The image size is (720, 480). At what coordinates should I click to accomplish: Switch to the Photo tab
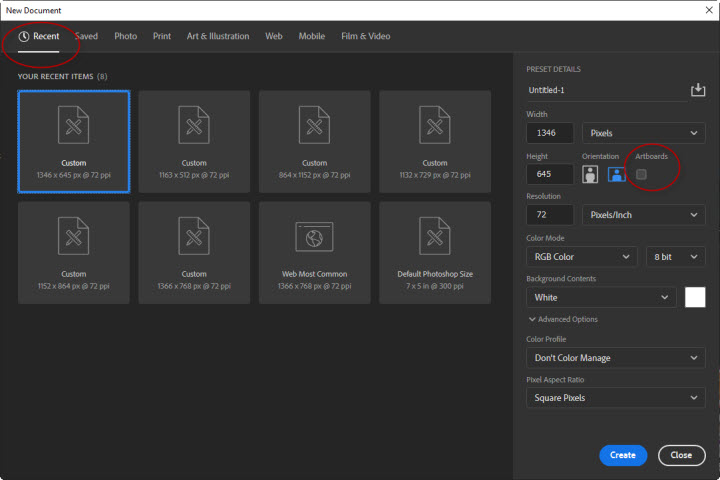click(x=126, y=36)
